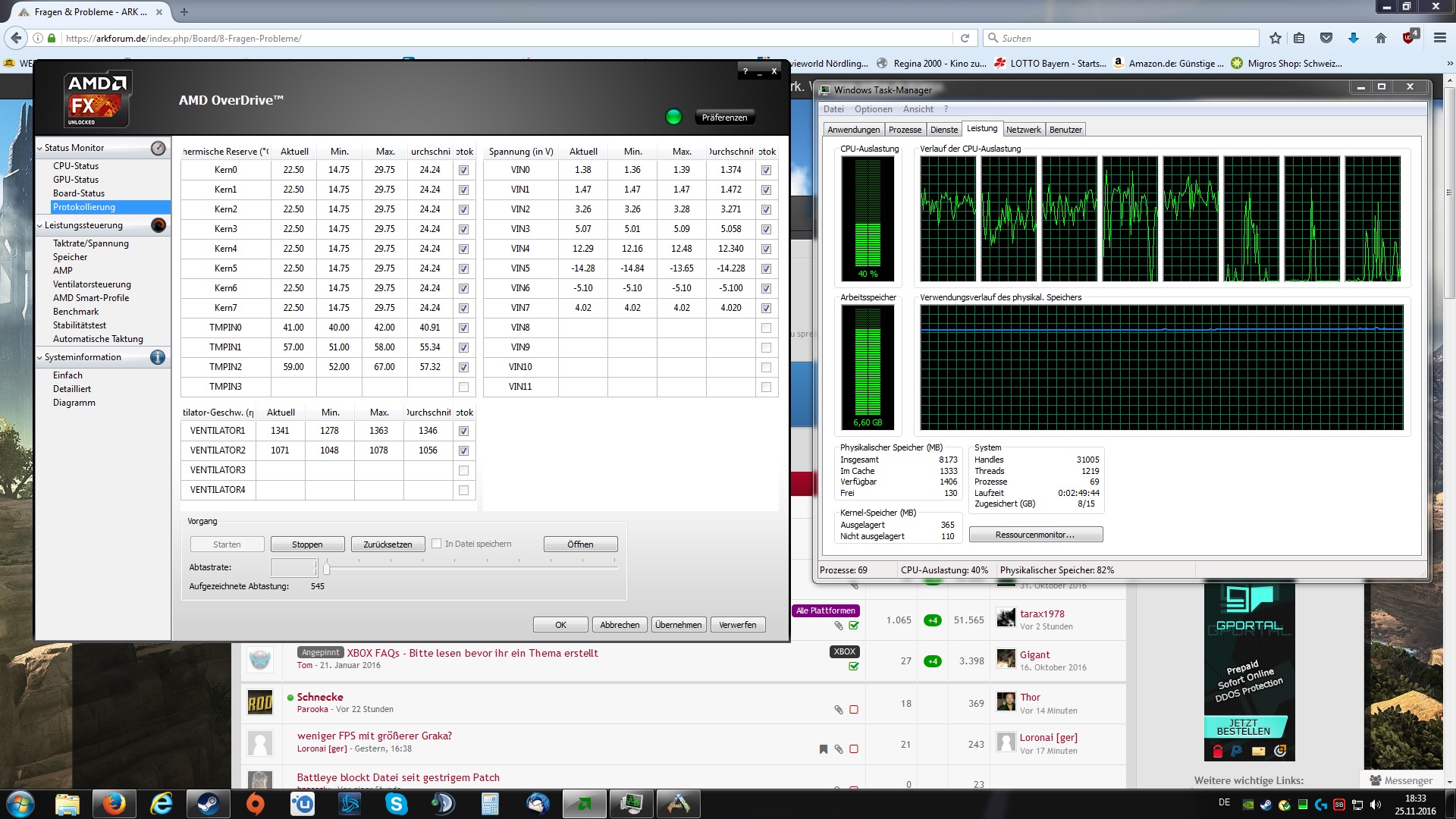Show more bookmarks toolbar overflow chevron

(x=1448, y=64)
